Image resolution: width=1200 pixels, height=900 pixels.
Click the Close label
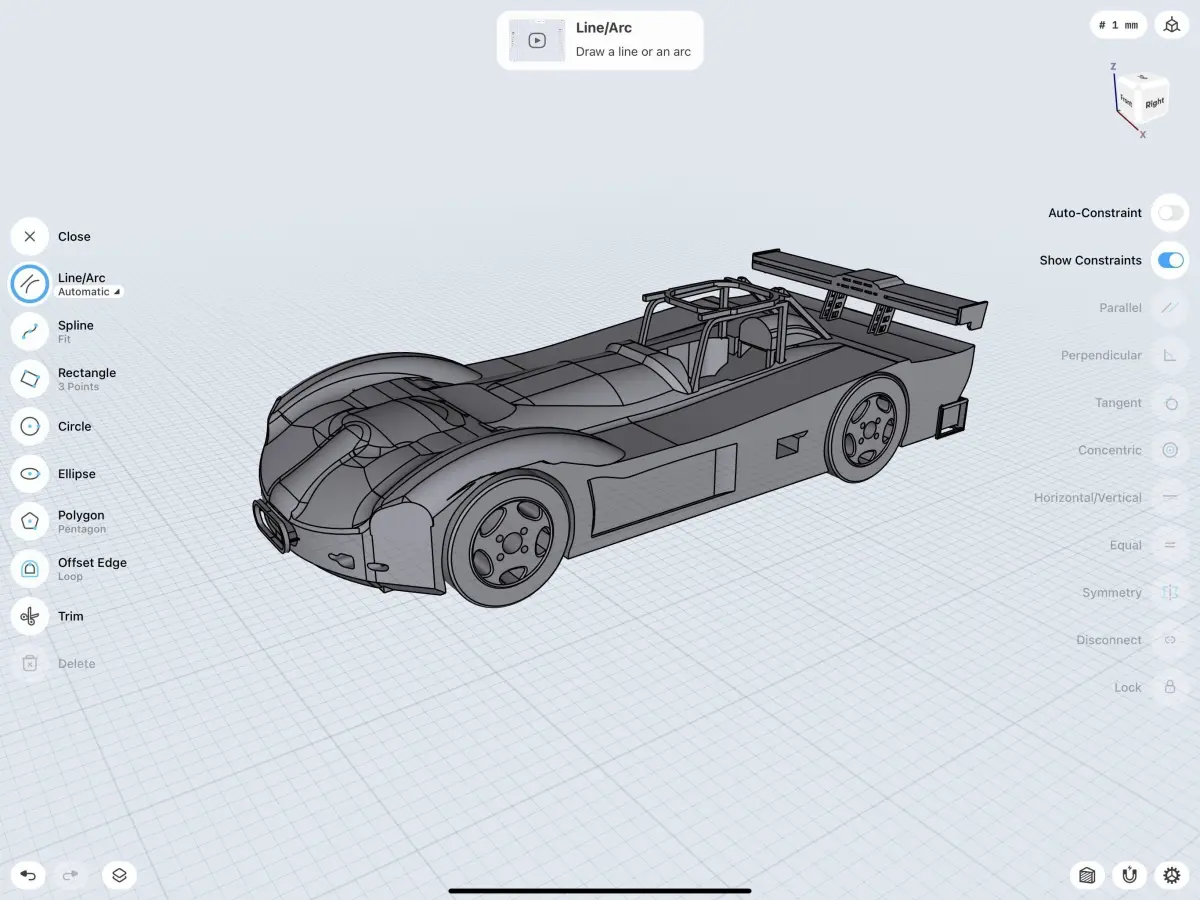click(x=74, y=237)
